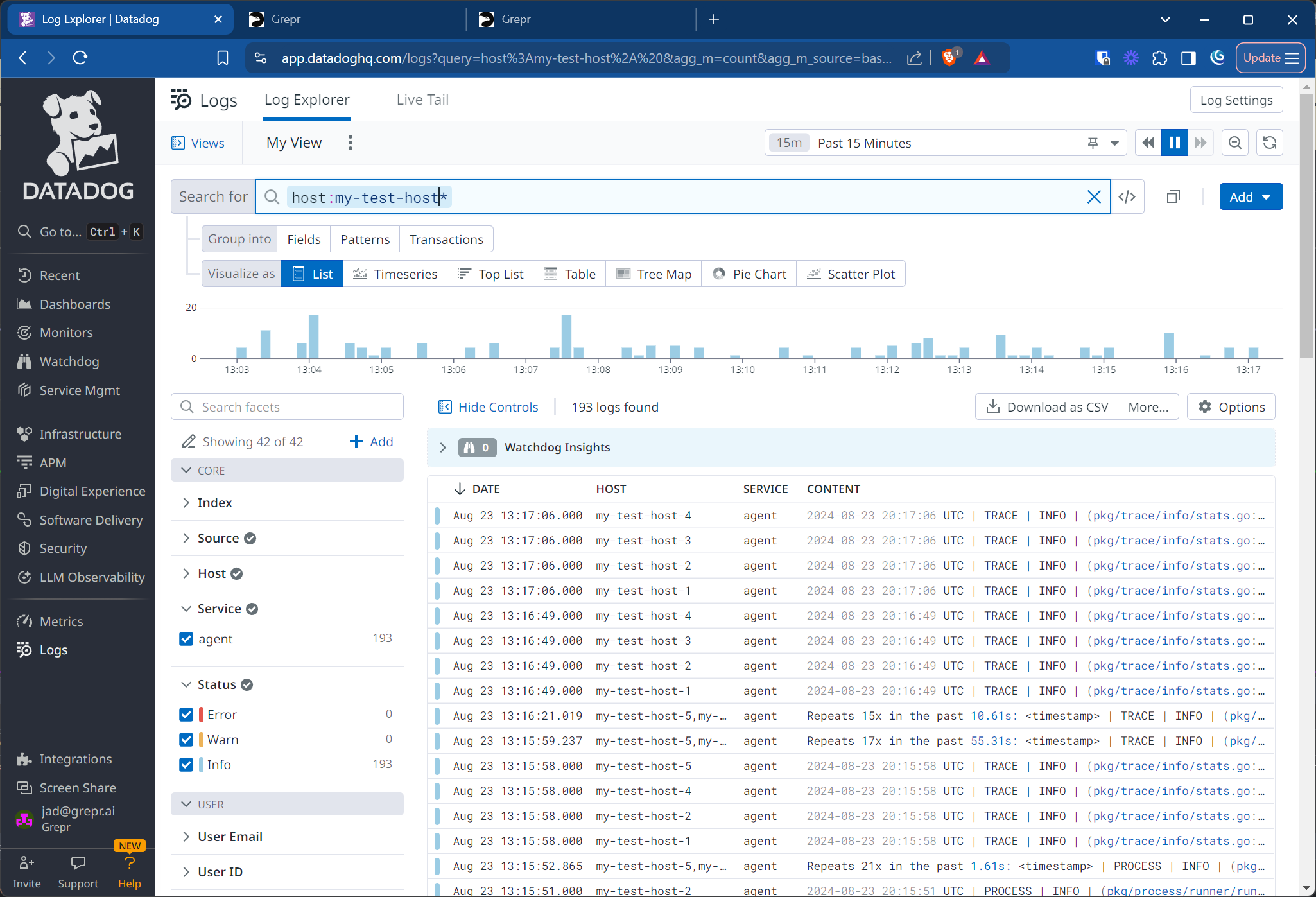Open Dashboards in the sidebar
Screen dimensions: 1316x897
pos(64,304)
